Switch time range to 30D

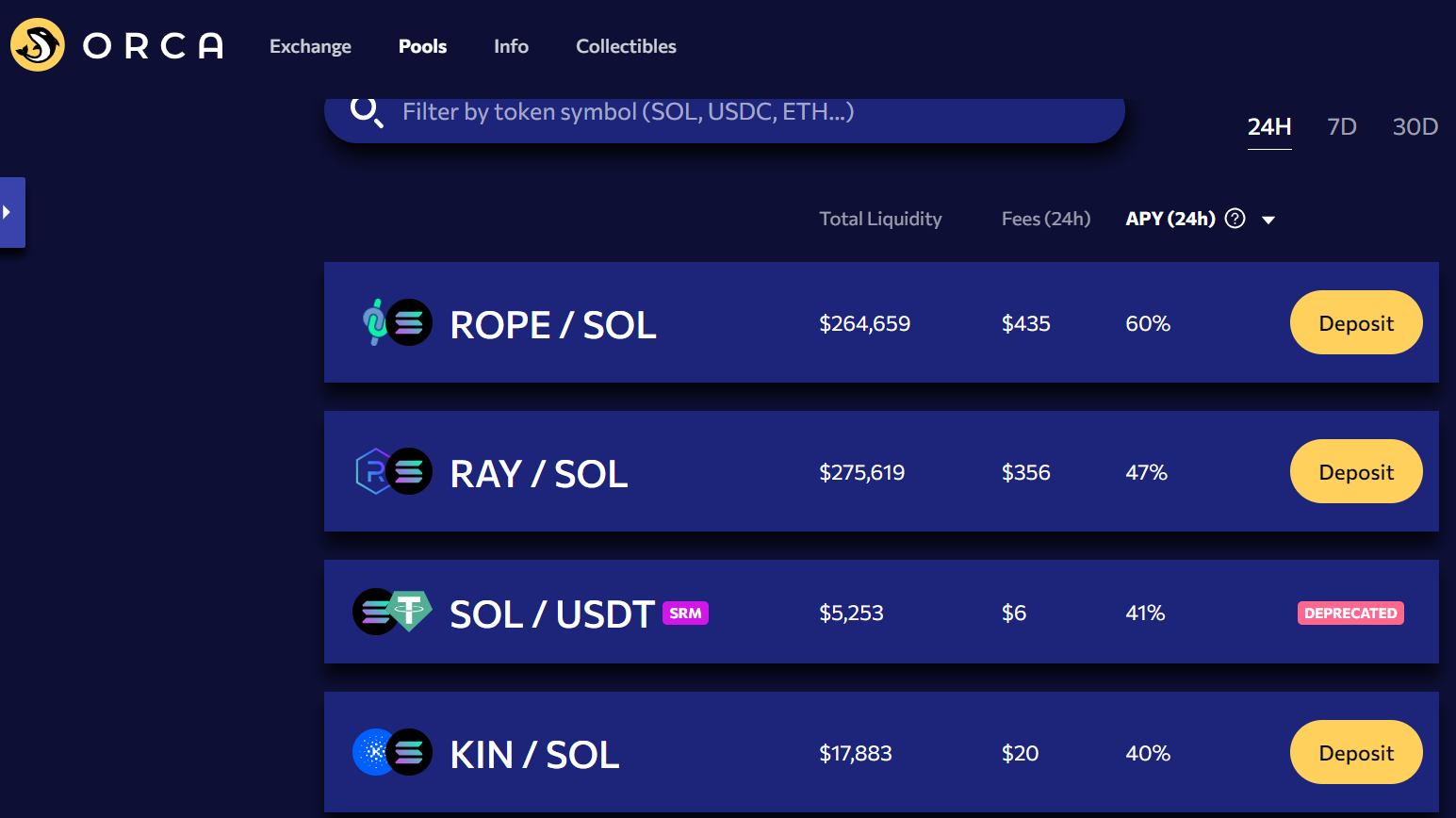1415,126
